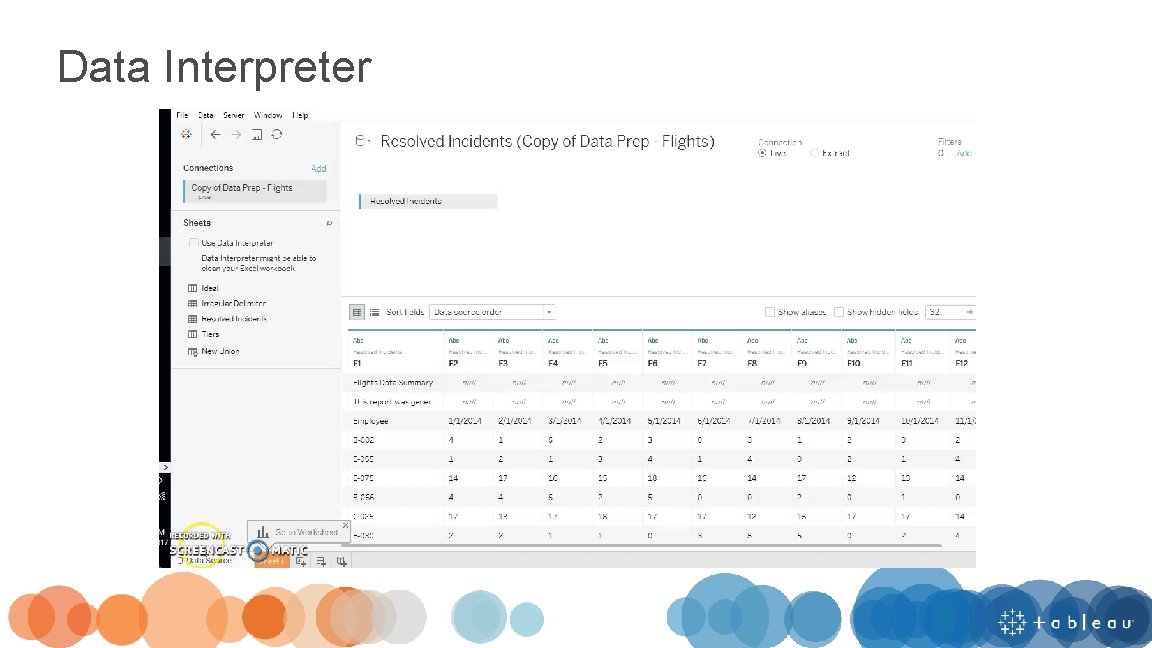Close the Go to Worksheet tooltip
The image size is (1152, 648).
(345, 525)
